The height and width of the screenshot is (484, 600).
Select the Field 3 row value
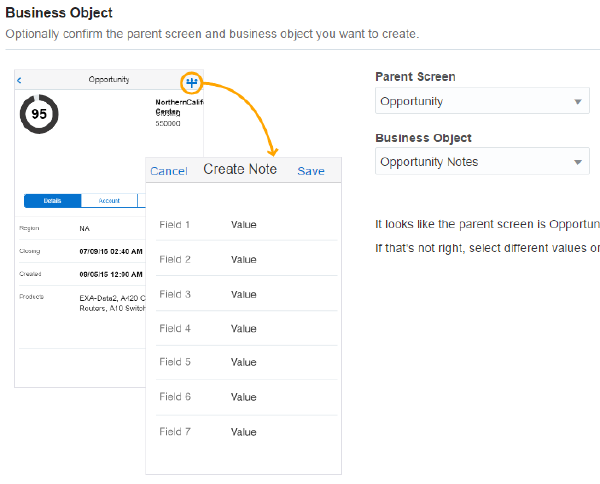pos(244,295)
